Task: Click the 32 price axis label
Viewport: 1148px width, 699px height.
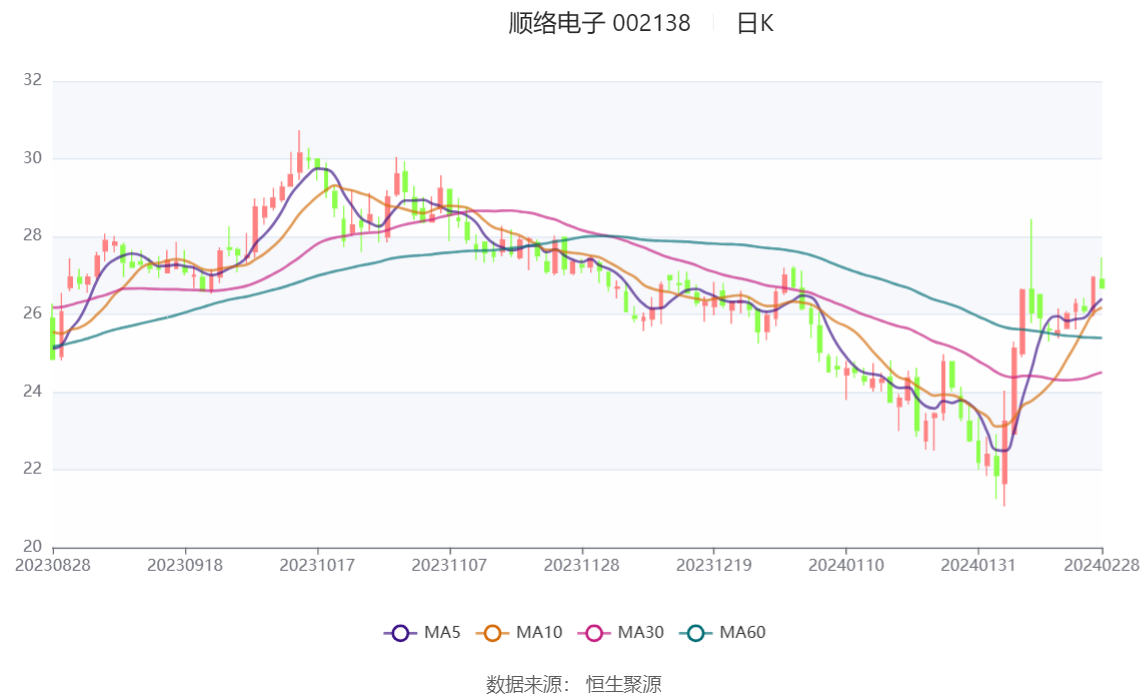Action: pyautogui.click(x=32, y=80)
